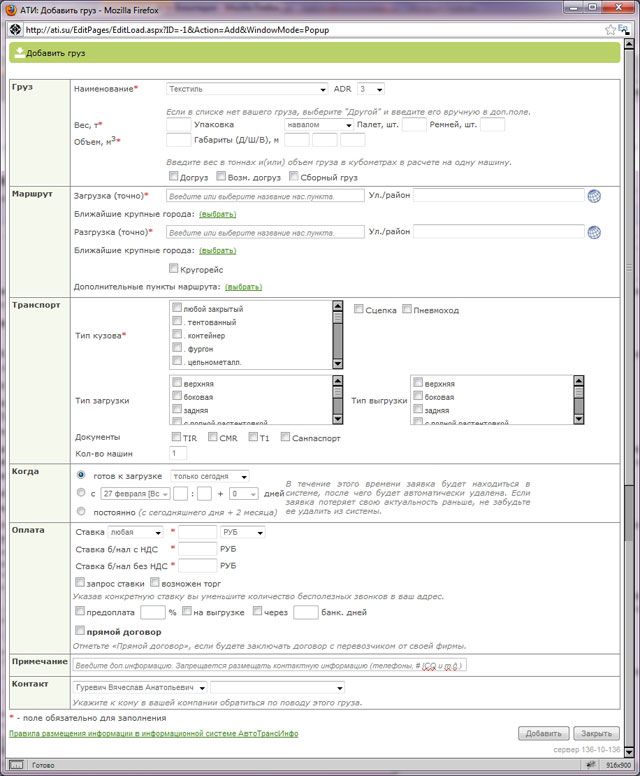Viewport: 640px width, 776px height.
Task: Click the Firefox logo in the title bar
Action: [10, 9]
